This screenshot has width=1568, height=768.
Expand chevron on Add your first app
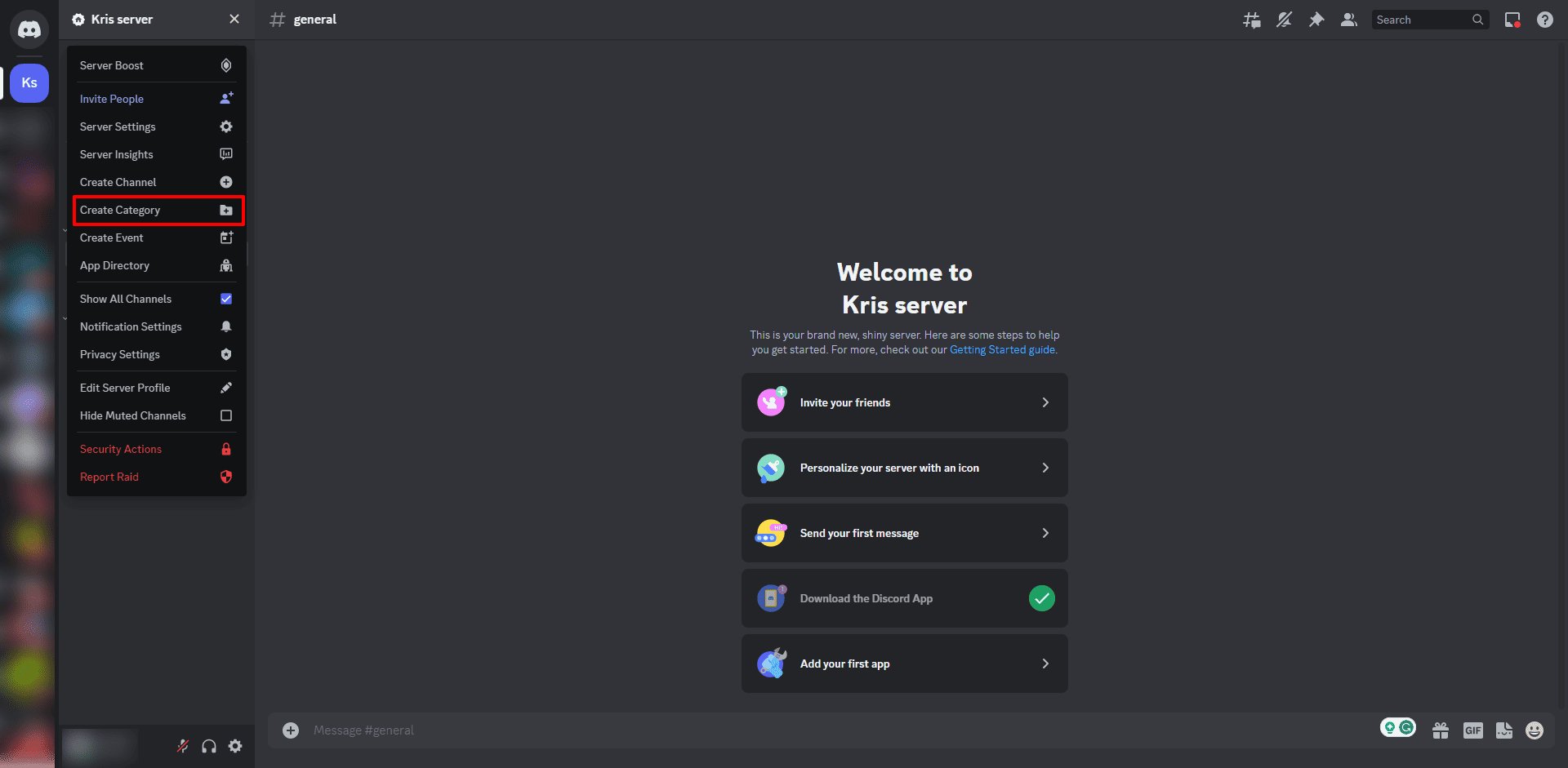1045,664
